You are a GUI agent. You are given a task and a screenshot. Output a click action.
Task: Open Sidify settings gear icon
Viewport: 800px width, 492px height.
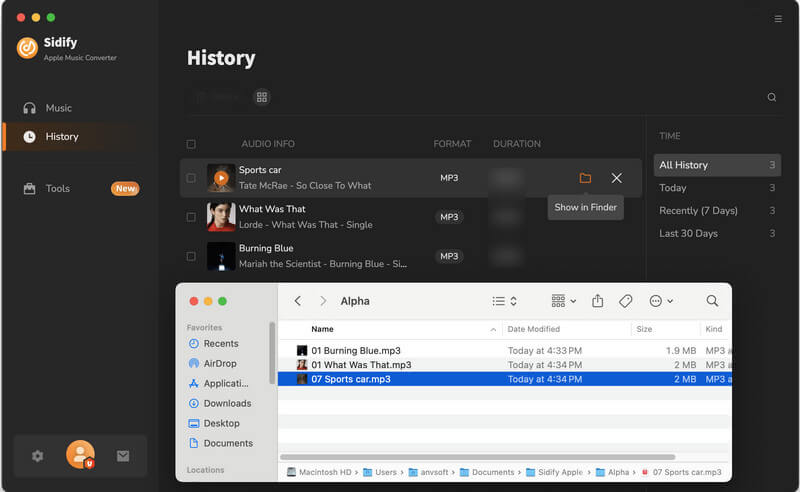click(37, 456)
